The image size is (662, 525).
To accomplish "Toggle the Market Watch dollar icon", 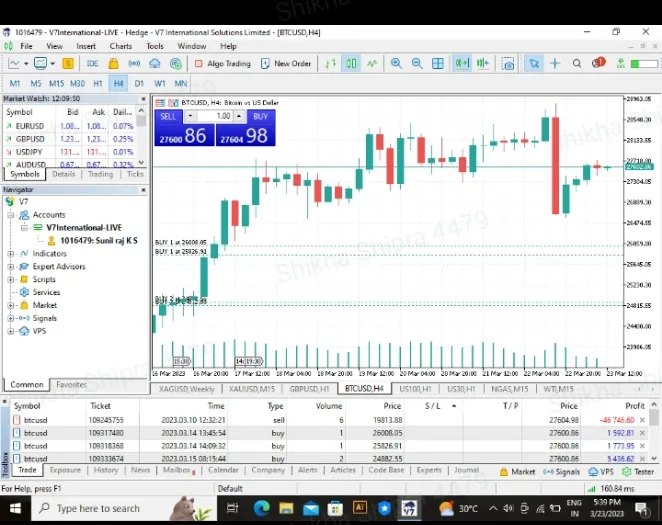I will tap(68, 64).
